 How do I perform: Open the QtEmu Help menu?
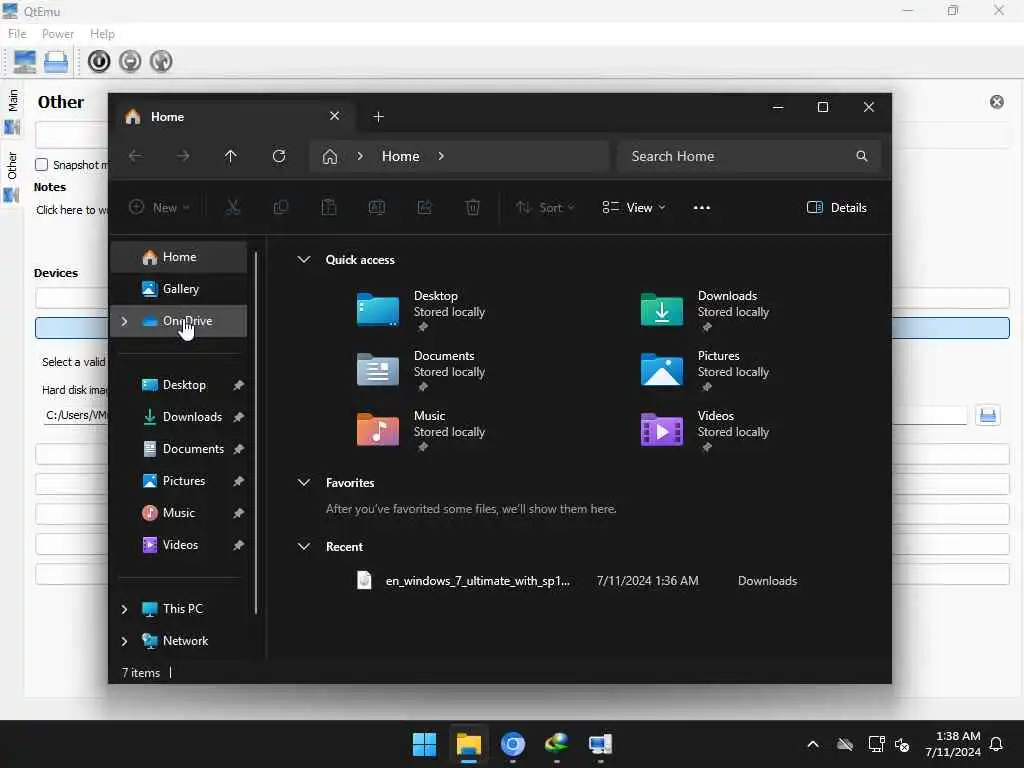point(103,33)
